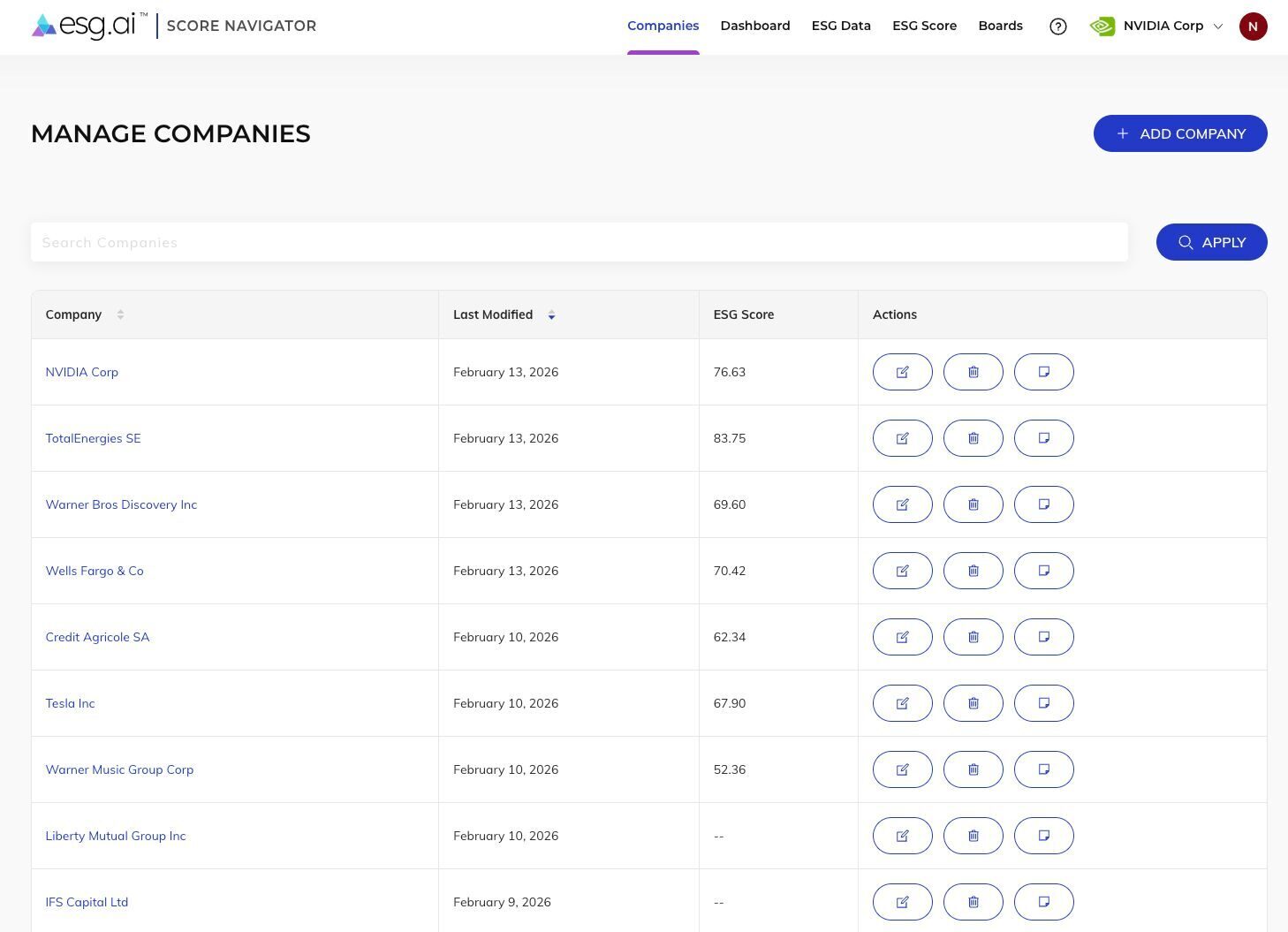Image resolution: width=1288 pixels, height=932 pixels.
Task: Click trash icon in Credit Agricole SA row
Action: 973,637
